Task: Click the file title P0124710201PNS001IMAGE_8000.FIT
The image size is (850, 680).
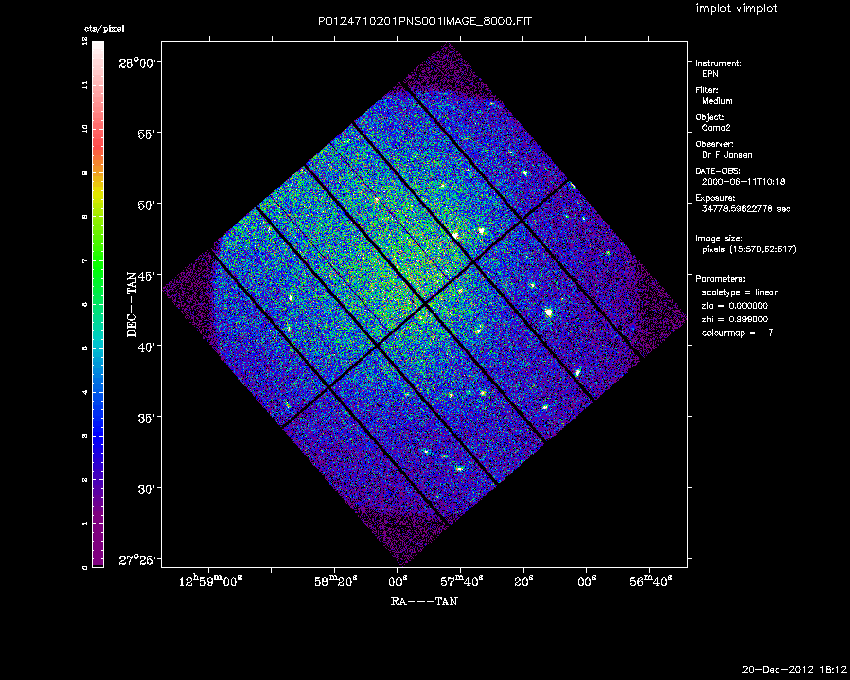Action: [424, 21]
